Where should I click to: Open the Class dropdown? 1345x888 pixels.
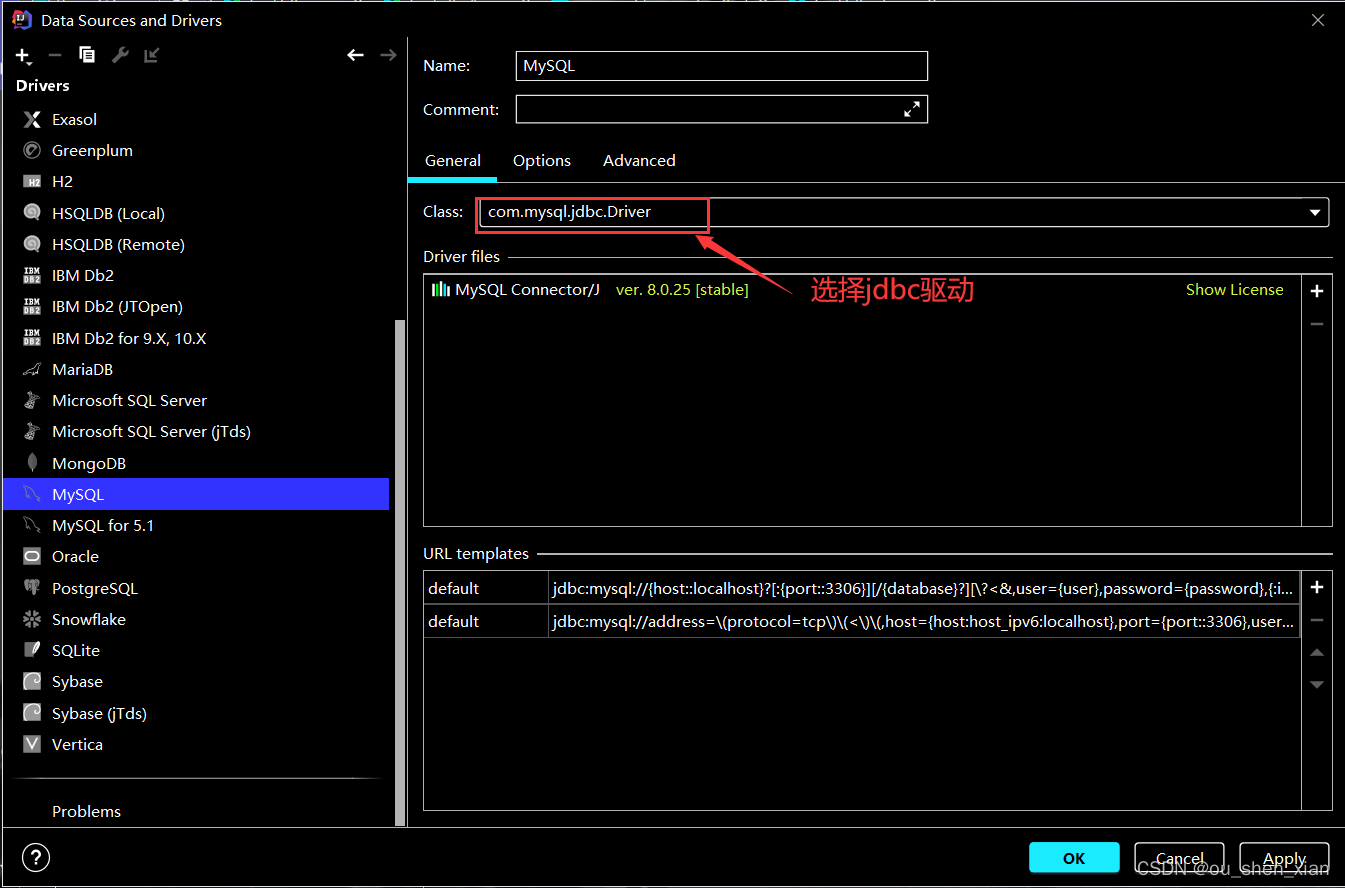point(1315,212)
